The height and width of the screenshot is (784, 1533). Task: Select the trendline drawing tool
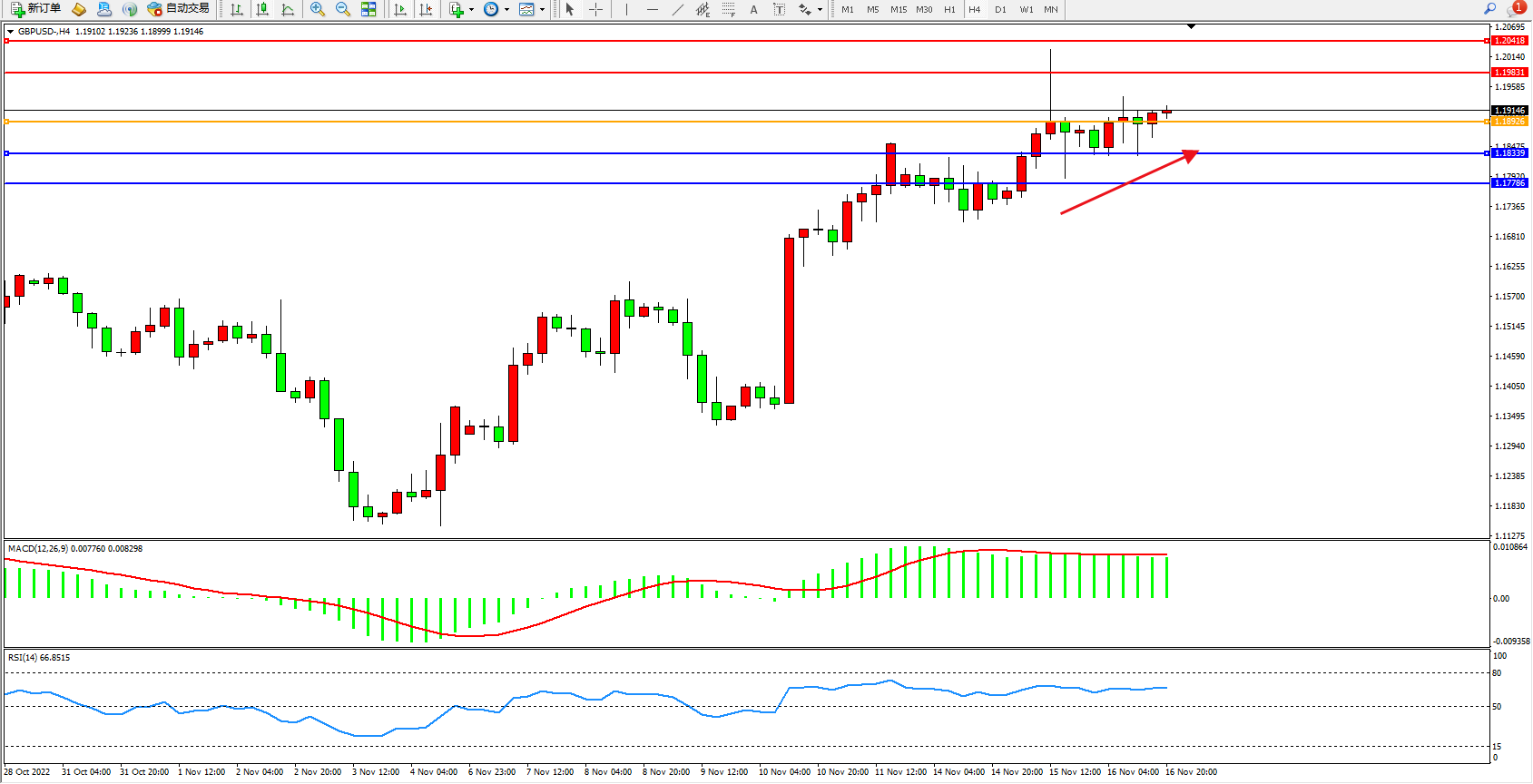(x=678, y=9)
